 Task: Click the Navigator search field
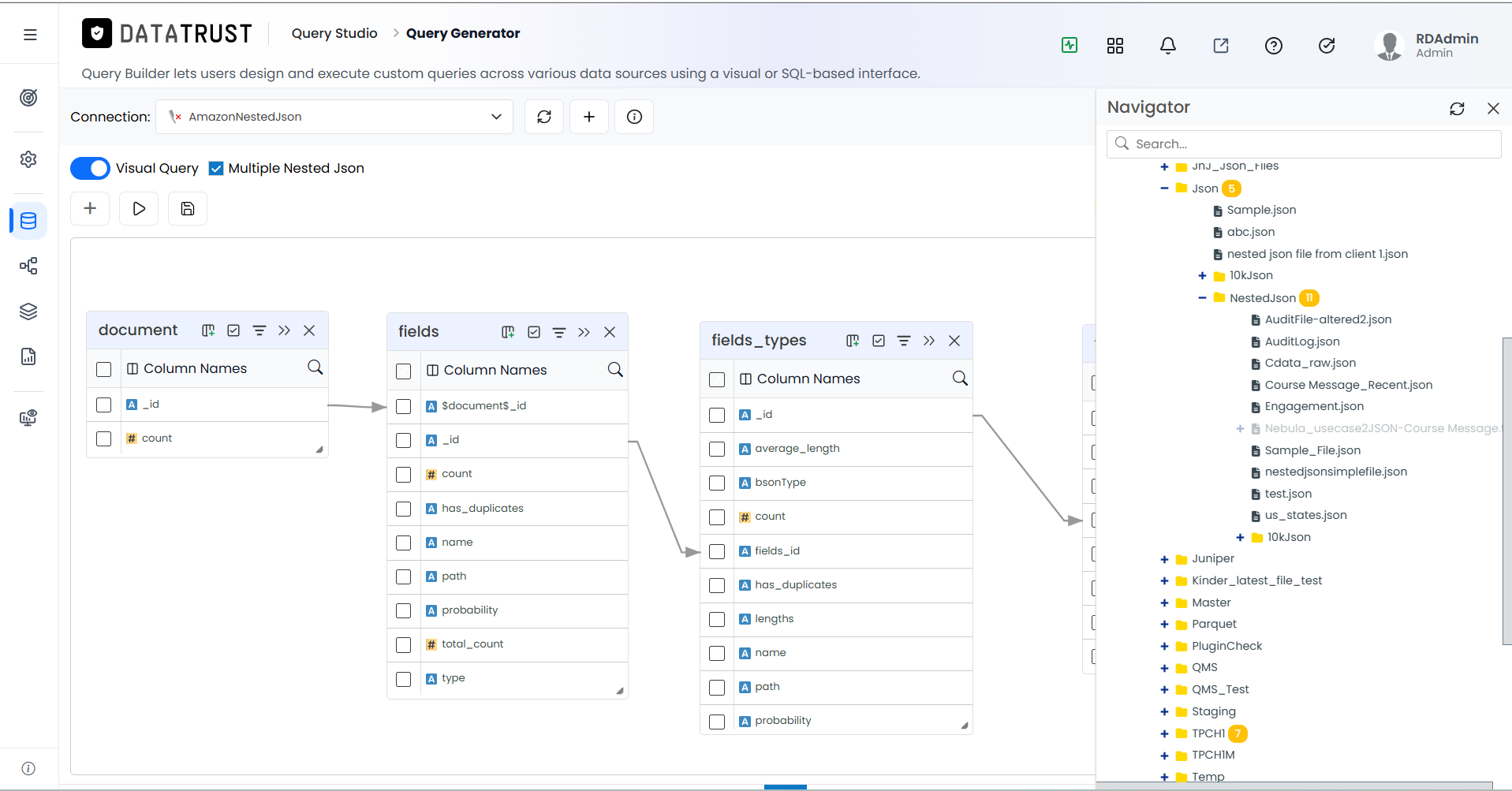point(1304,144)
